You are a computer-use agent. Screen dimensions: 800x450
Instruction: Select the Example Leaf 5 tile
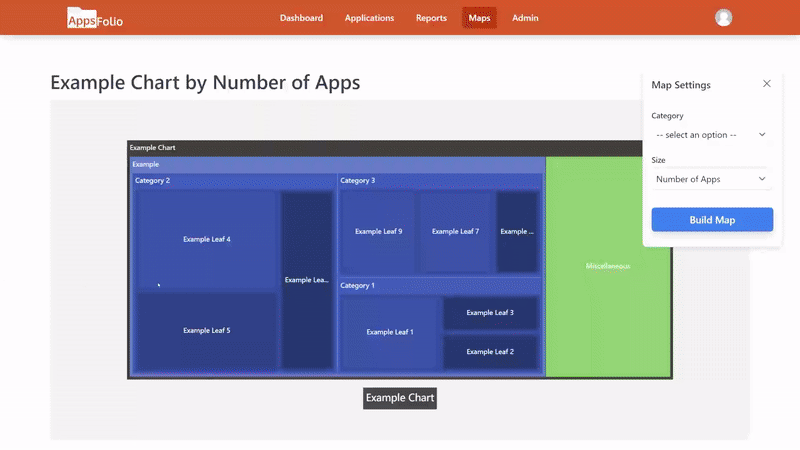207,330
